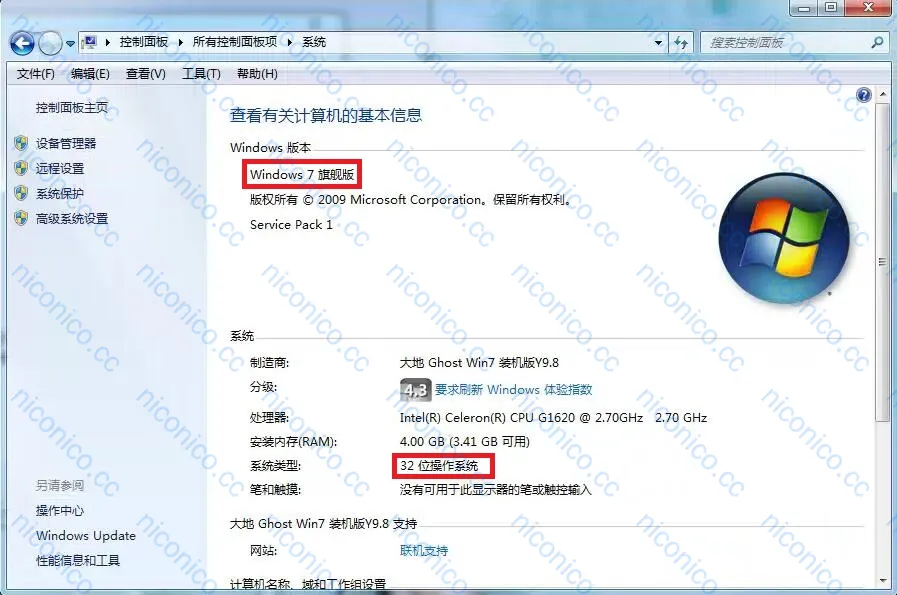
Task: Click the 查看有关计算机的基本信息 heading
Action: point(326,116)
